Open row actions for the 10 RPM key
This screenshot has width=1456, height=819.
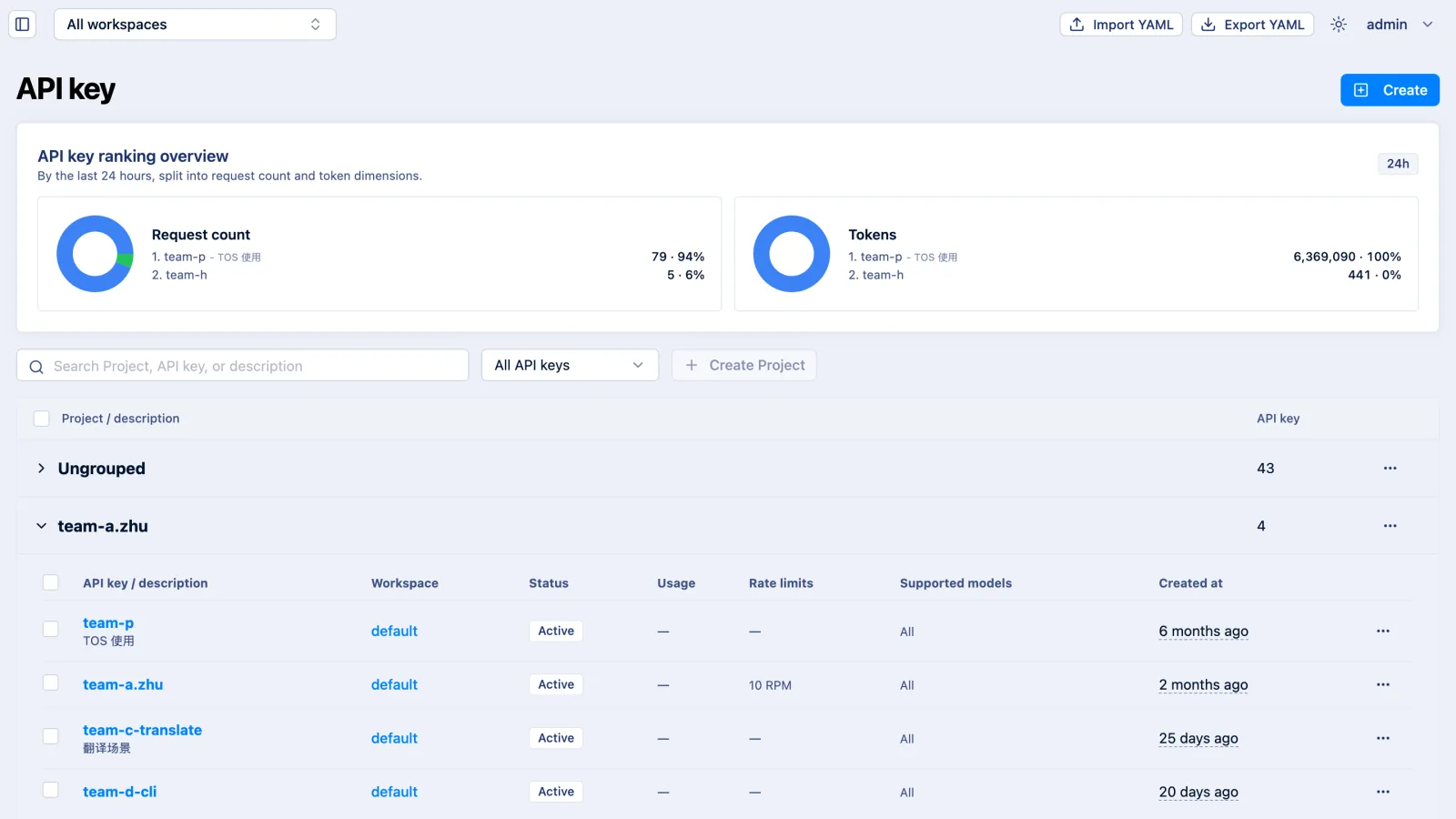click(1382, 684)
